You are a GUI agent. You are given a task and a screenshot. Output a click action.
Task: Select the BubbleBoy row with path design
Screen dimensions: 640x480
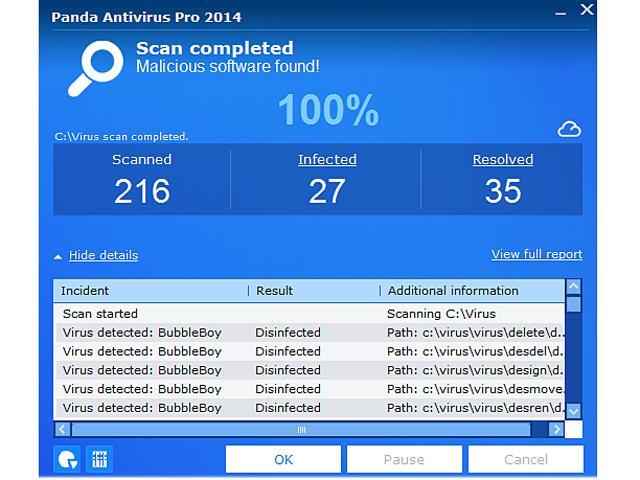pos(309,370)
